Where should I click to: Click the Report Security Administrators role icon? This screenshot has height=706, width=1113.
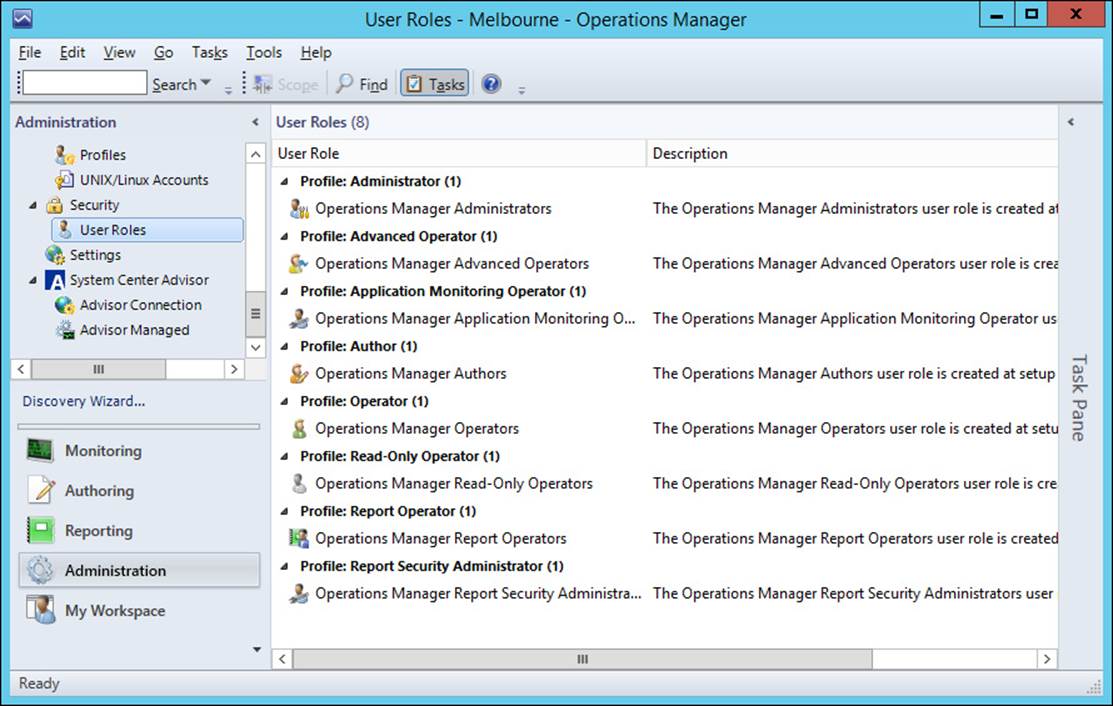coord(299,593)
